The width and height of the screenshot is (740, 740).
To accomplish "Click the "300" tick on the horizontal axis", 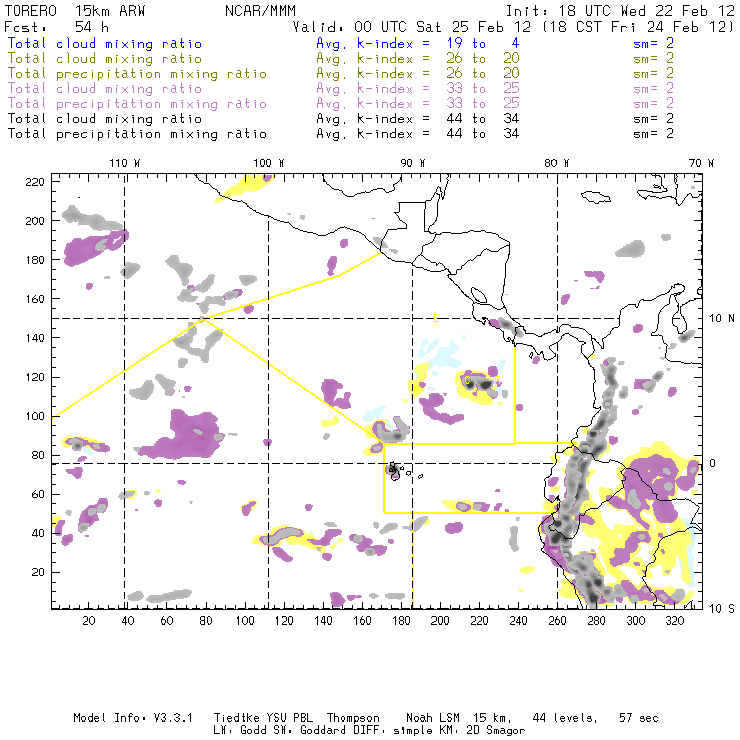I will [x=635, y=621].
